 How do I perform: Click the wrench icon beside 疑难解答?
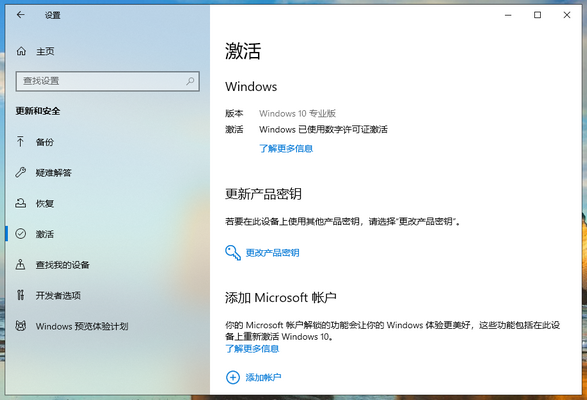point(21,172)
